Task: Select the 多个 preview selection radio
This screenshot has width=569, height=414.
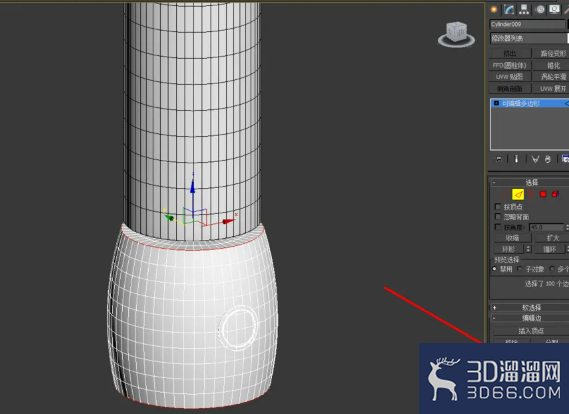Action: click(552, 269)
